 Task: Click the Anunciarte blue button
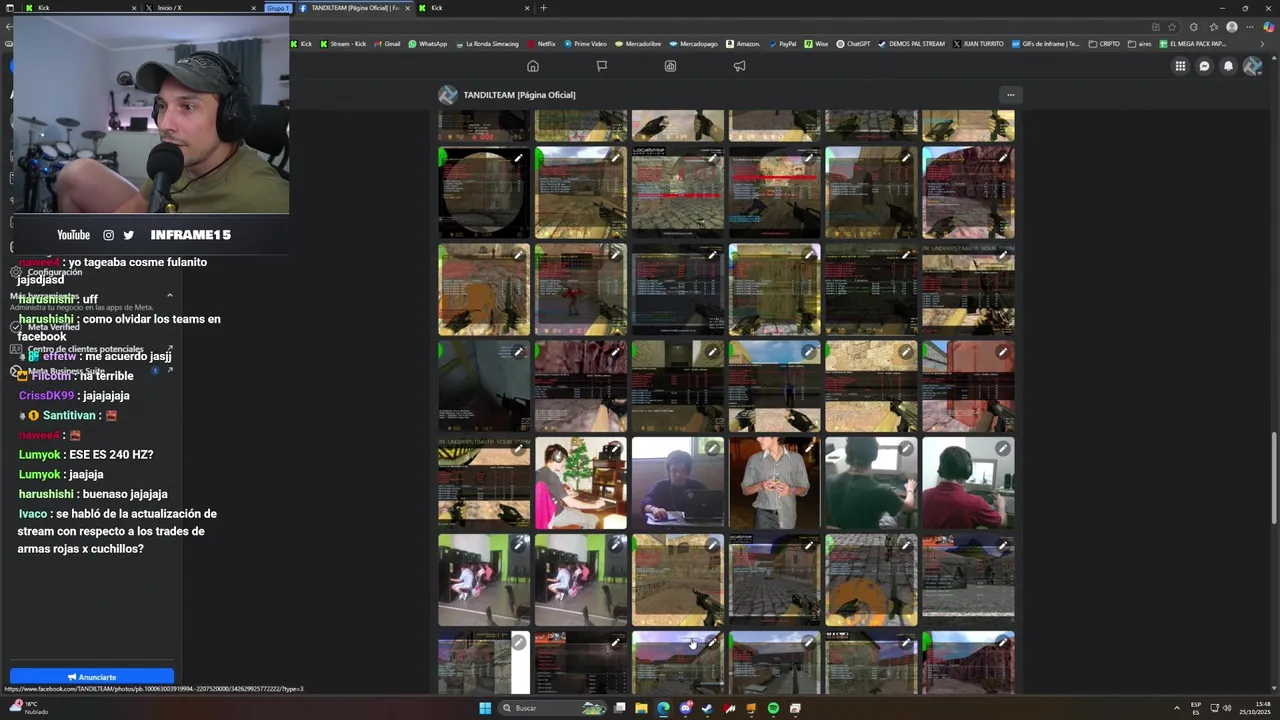pos(92,677)
